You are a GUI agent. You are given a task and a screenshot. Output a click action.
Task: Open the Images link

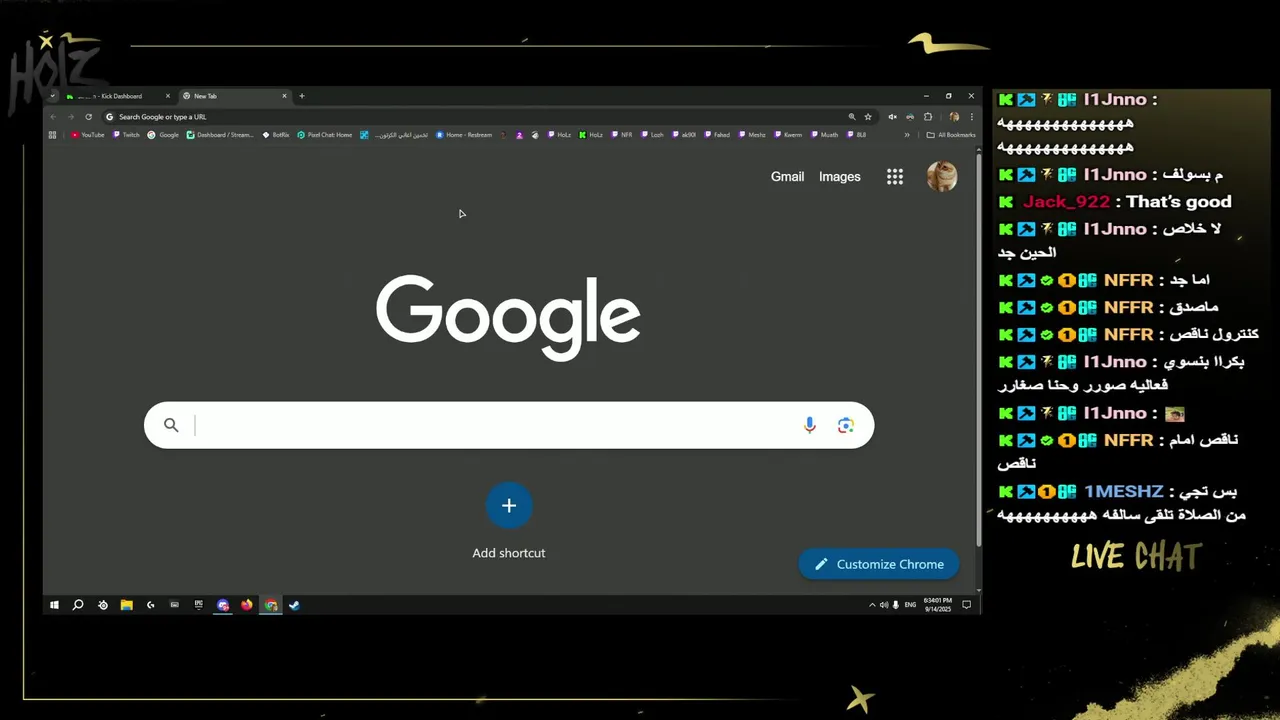click(840, 177)
